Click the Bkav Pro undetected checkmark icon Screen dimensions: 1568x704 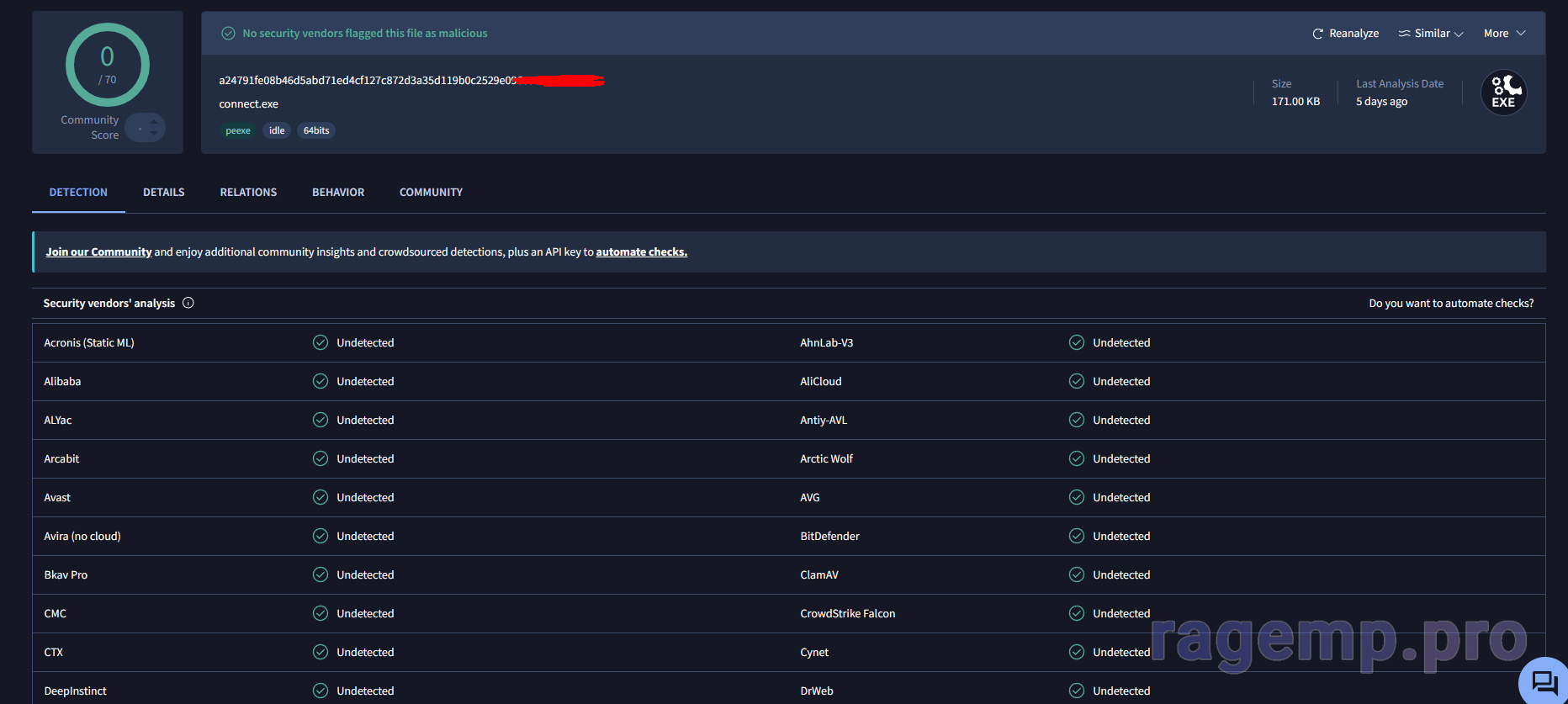[x=320, y=574]
